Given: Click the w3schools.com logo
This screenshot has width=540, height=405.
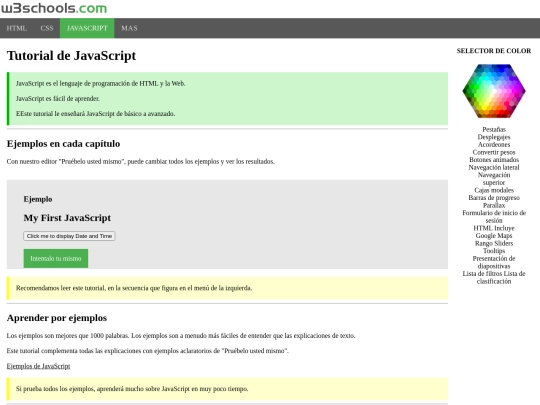Looking at the screenshot, I should [x=54, y=8].
